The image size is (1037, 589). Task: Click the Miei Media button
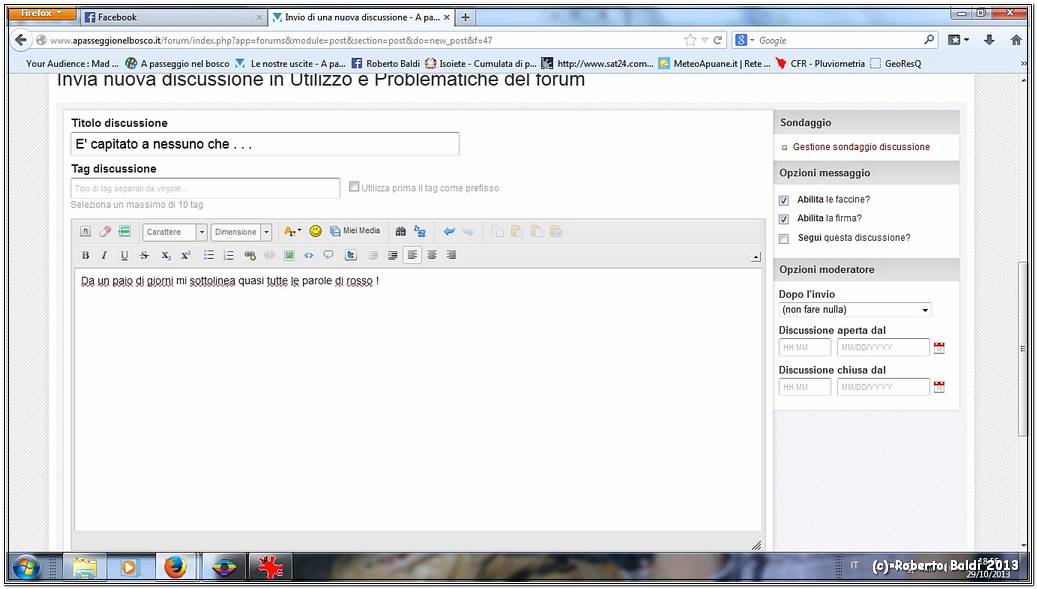[355, 231]
